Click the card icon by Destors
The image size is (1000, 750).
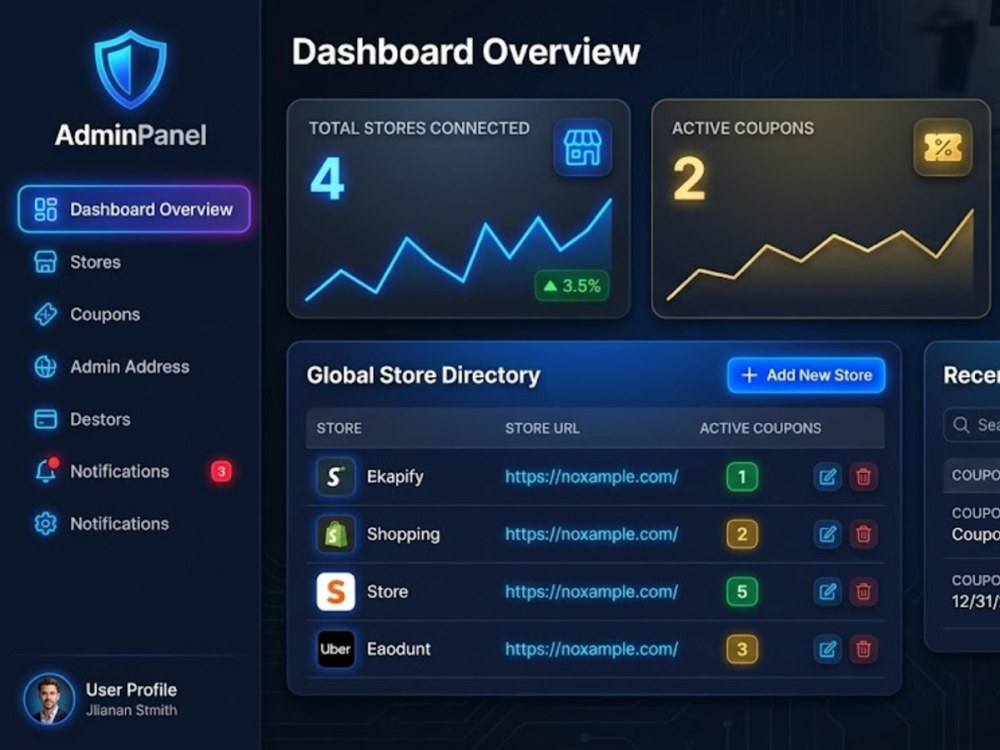pos(45,419)
